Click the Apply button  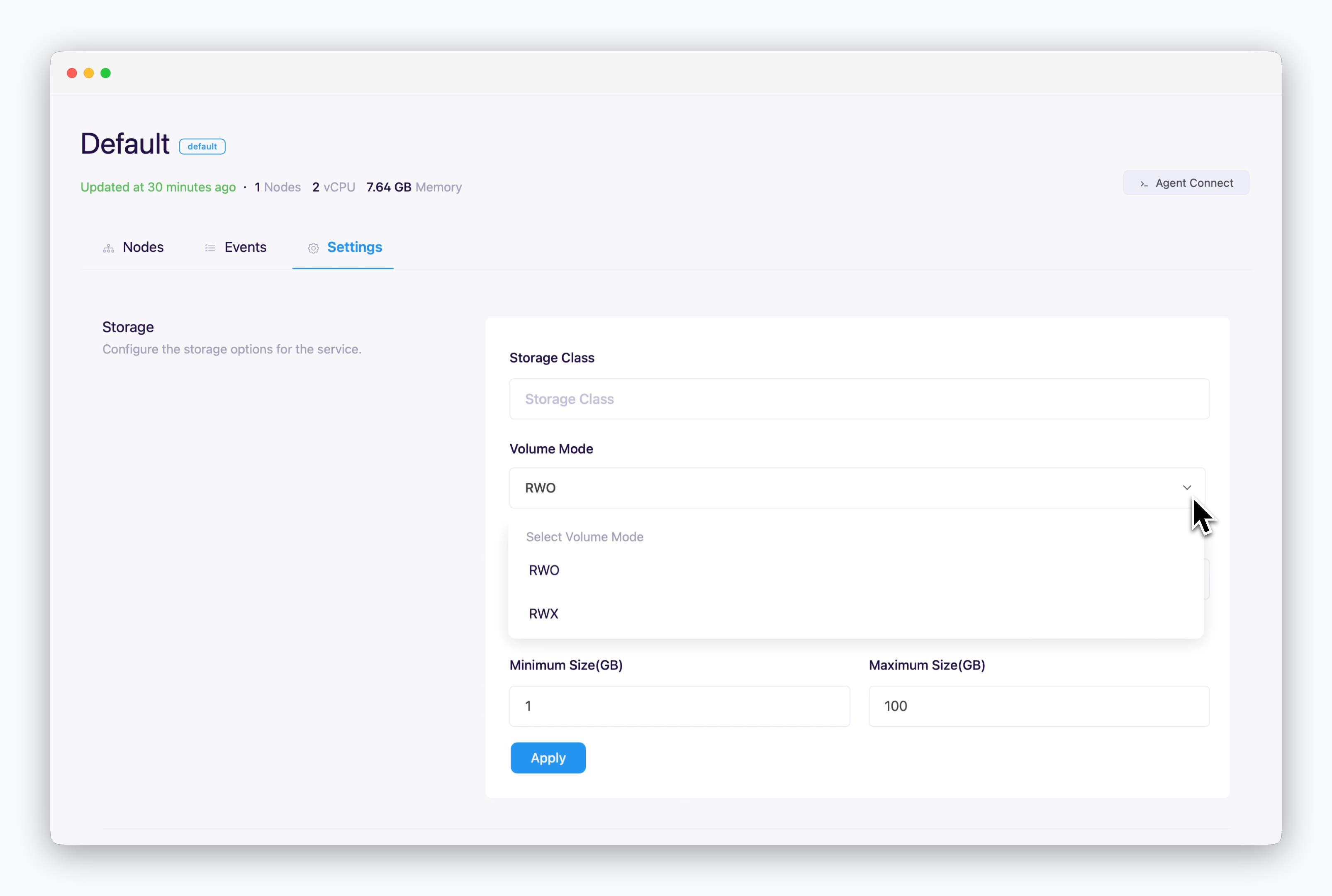pyautogui.click(x=548, y=758)
